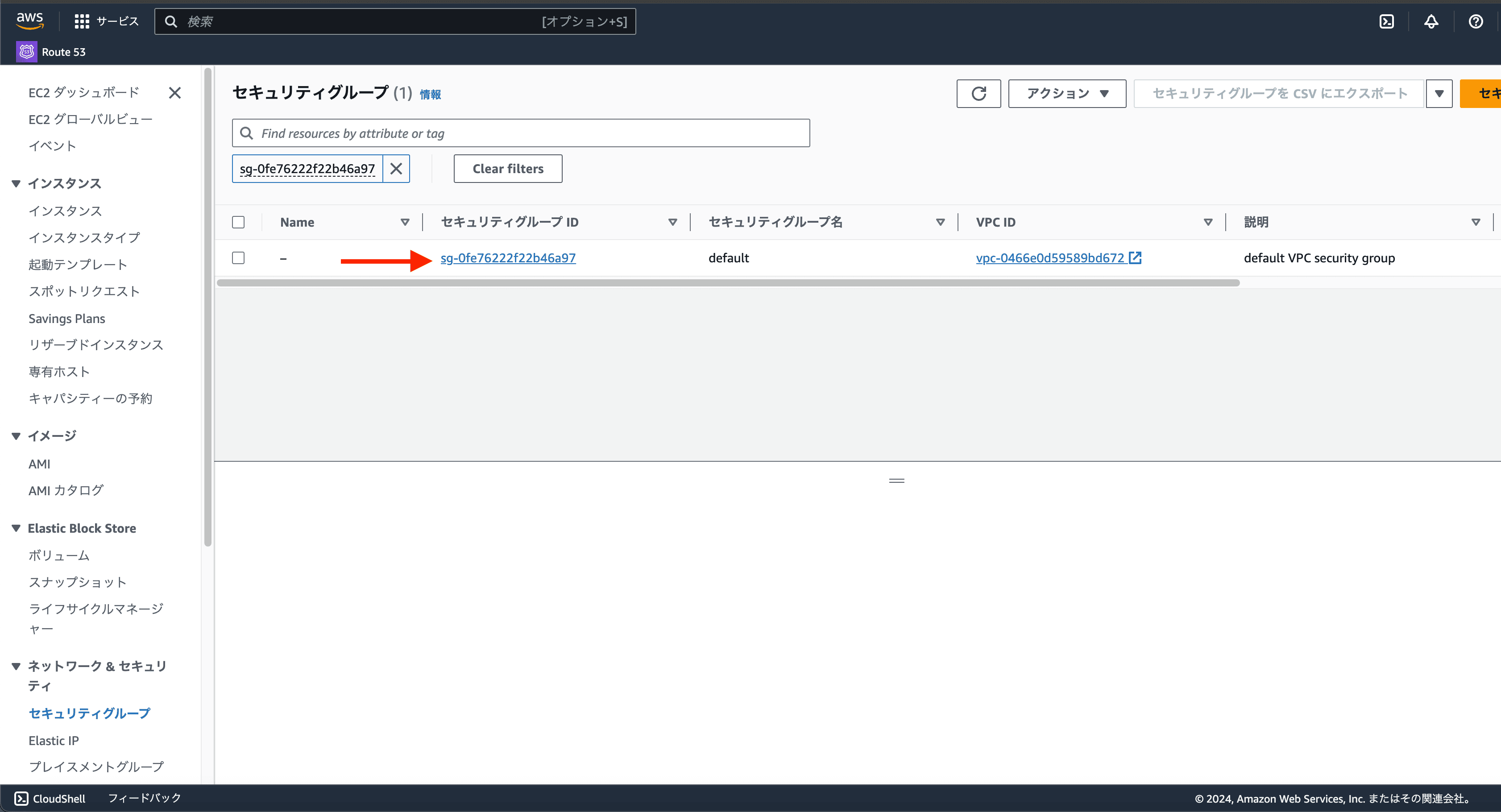
Task: Open EC2 ダッシュボード
Action: point(84,93)
